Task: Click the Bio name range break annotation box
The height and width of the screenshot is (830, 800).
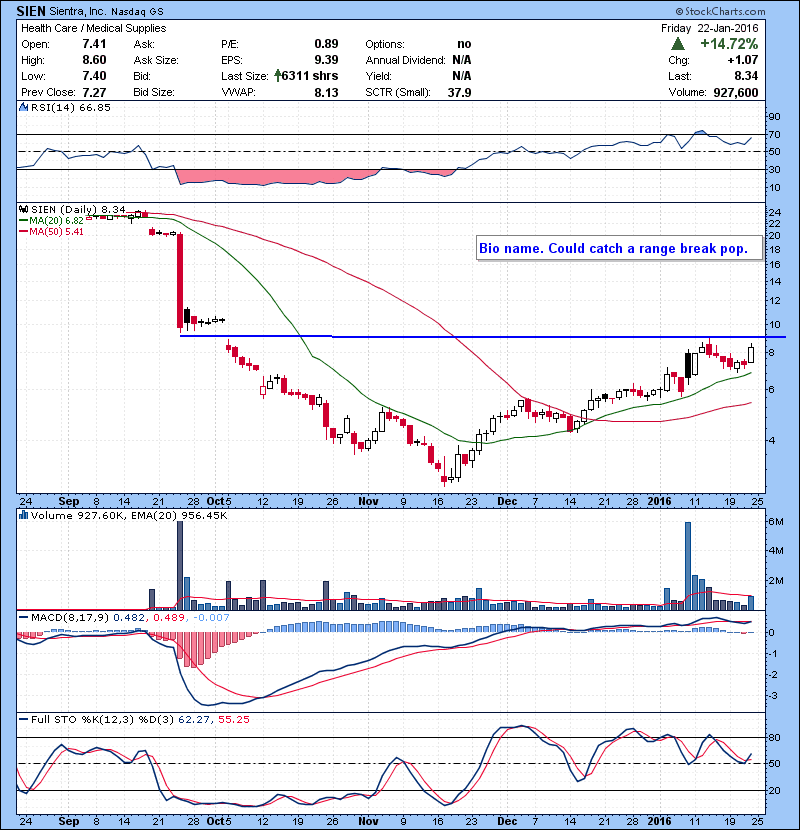Action: [x=619, y=248]
